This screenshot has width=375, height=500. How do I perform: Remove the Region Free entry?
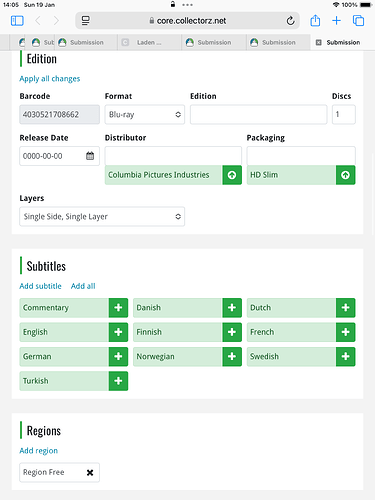tap(90, 472)
